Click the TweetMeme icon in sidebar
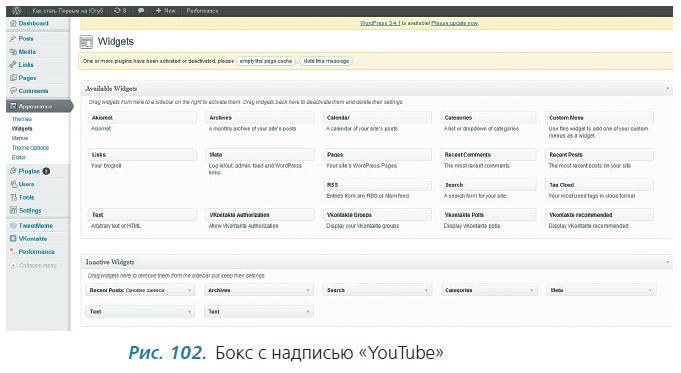This screenshot has height=373, width=681. (13, 226)
